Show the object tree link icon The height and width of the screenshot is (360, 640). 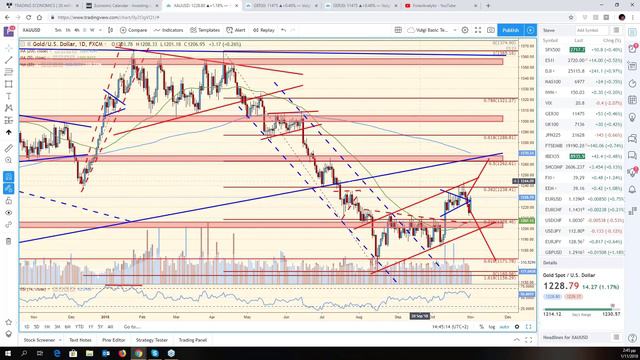9,225
